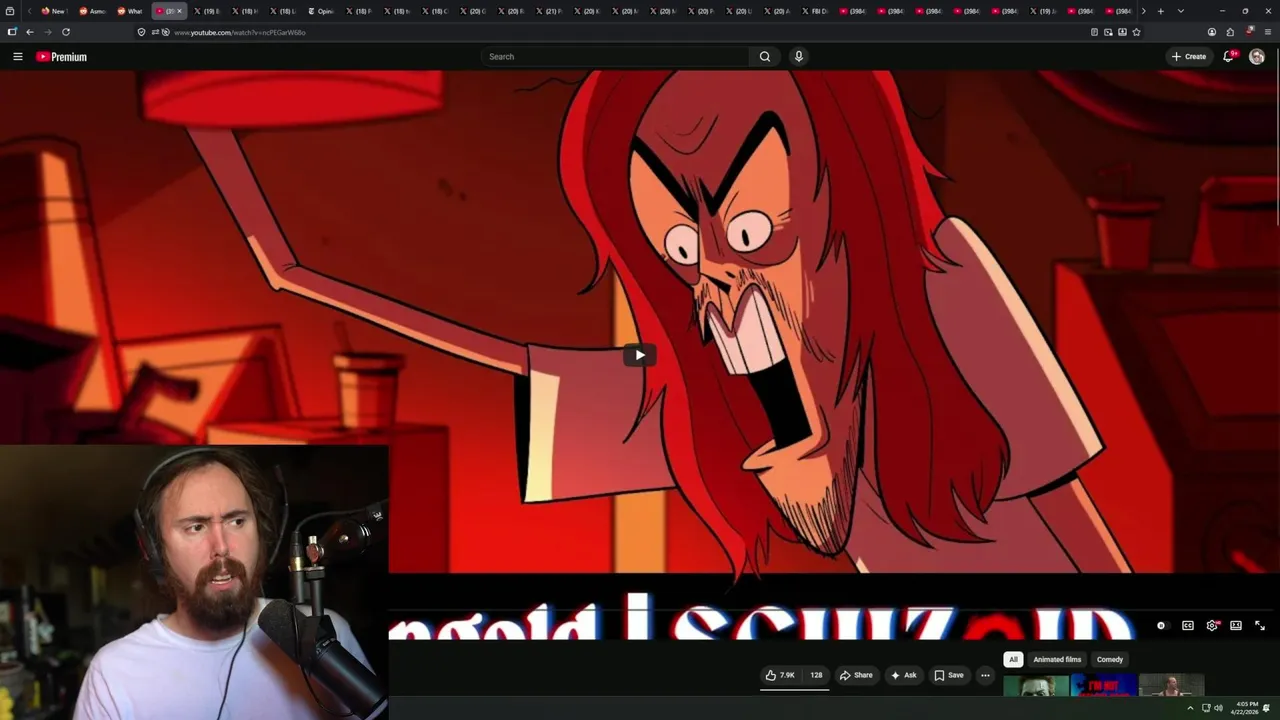Show hidden system tray icons
This screenshot has height=720, width=1280.
pos(1190,708)
